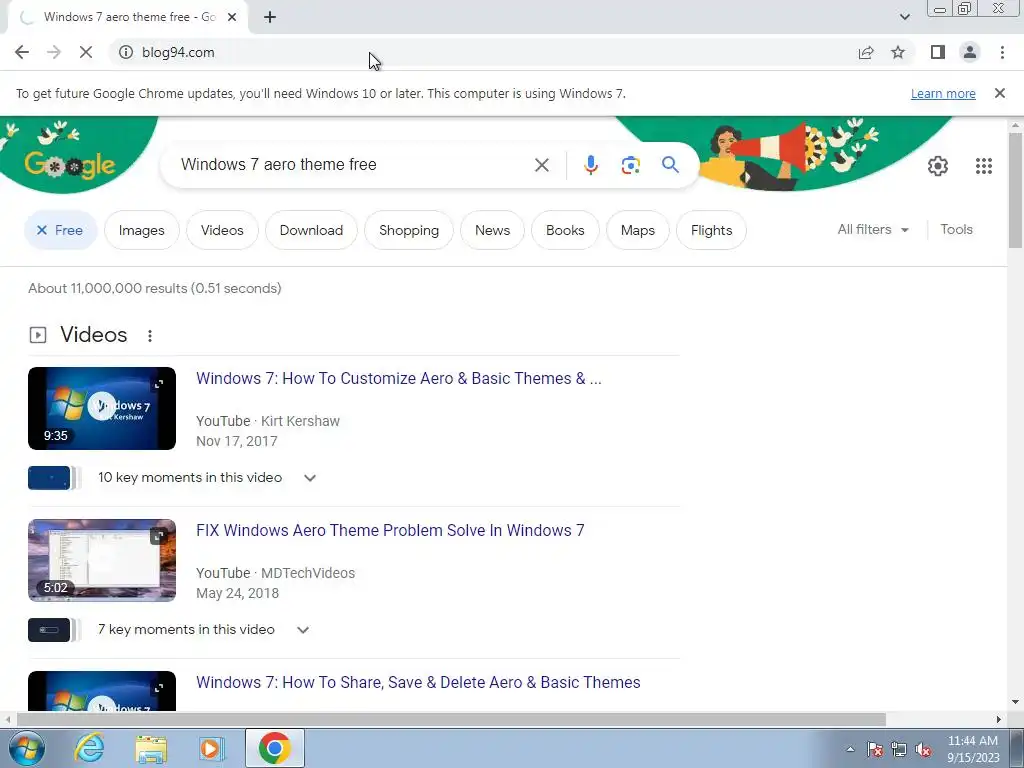Click the Chrome taskbar button
Viewport: 1024px width, 768px height.
(x=275, y=748)
